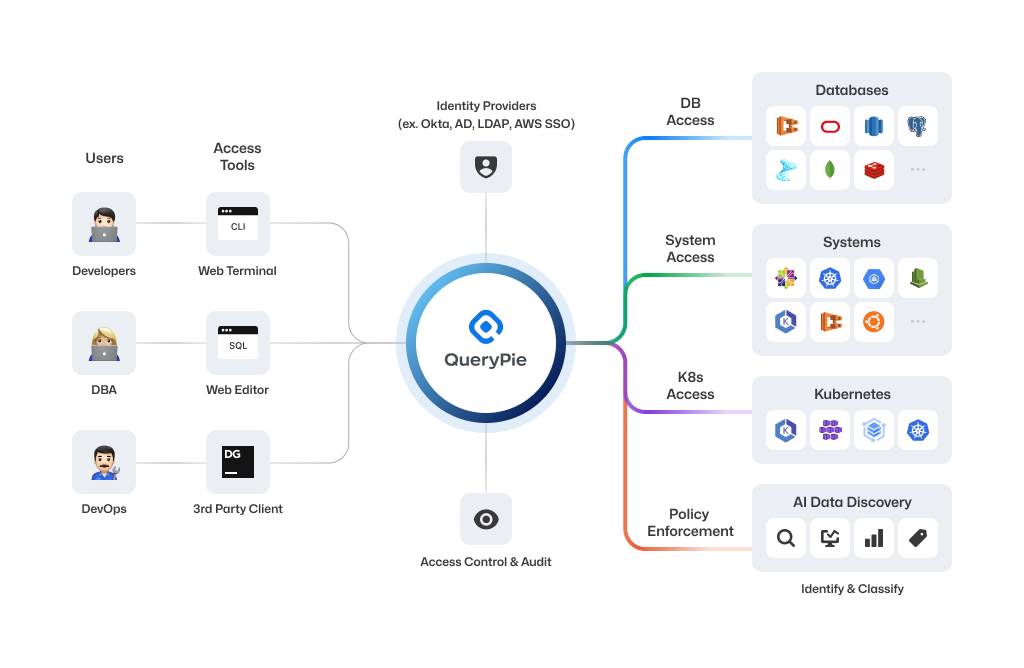
Task: Click the Oracle icon in Databases
Action: pyautogui.click(x=830, y=127)
